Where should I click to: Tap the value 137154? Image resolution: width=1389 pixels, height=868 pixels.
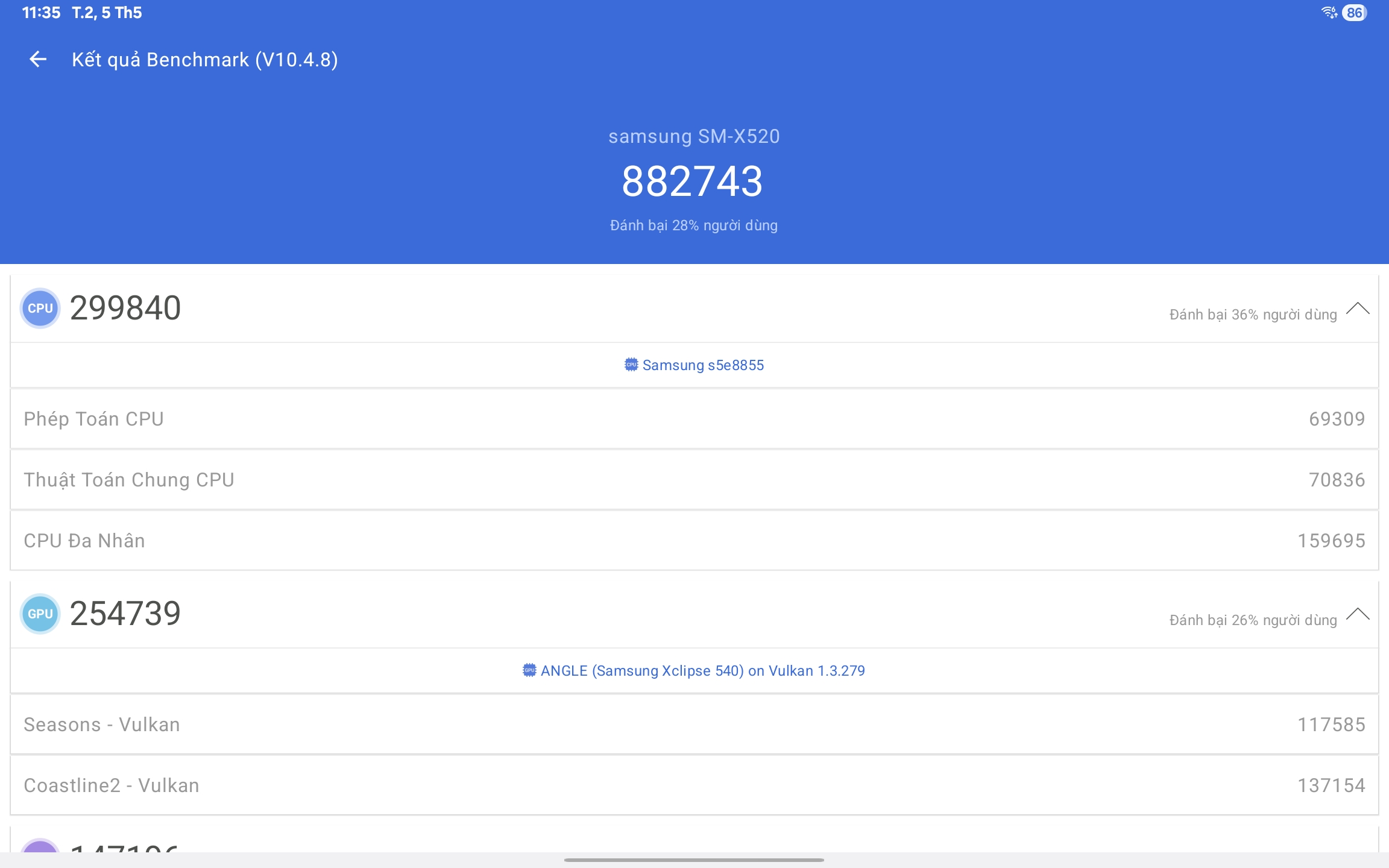coord(1332,785)
